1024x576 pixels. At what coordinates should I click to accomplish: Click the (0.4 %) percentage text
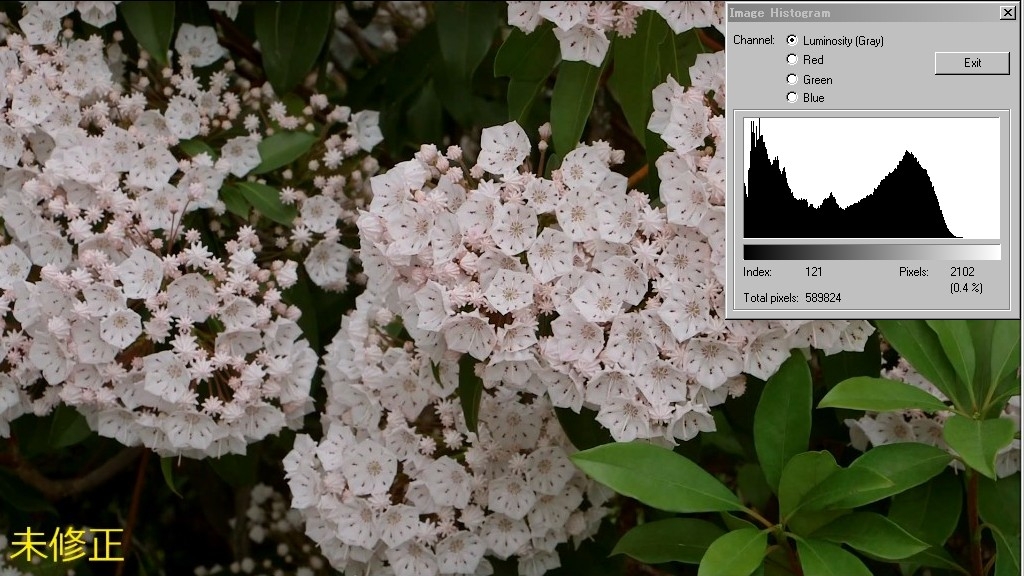click(966, 288)
